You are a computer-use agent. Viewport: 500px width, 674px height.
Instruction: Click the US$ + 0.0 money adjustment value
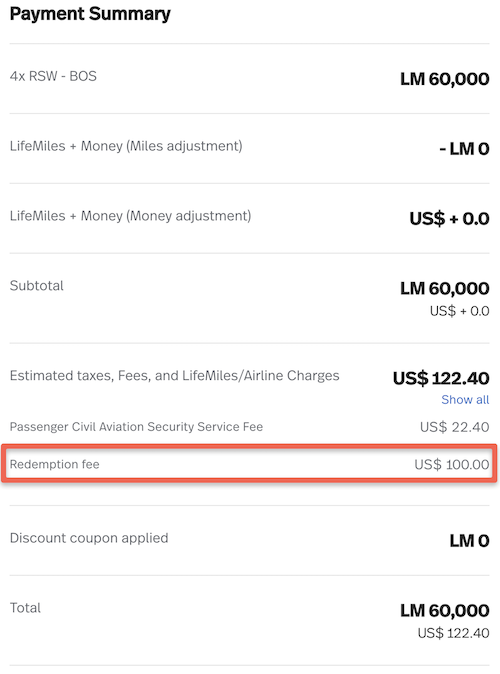449,219
